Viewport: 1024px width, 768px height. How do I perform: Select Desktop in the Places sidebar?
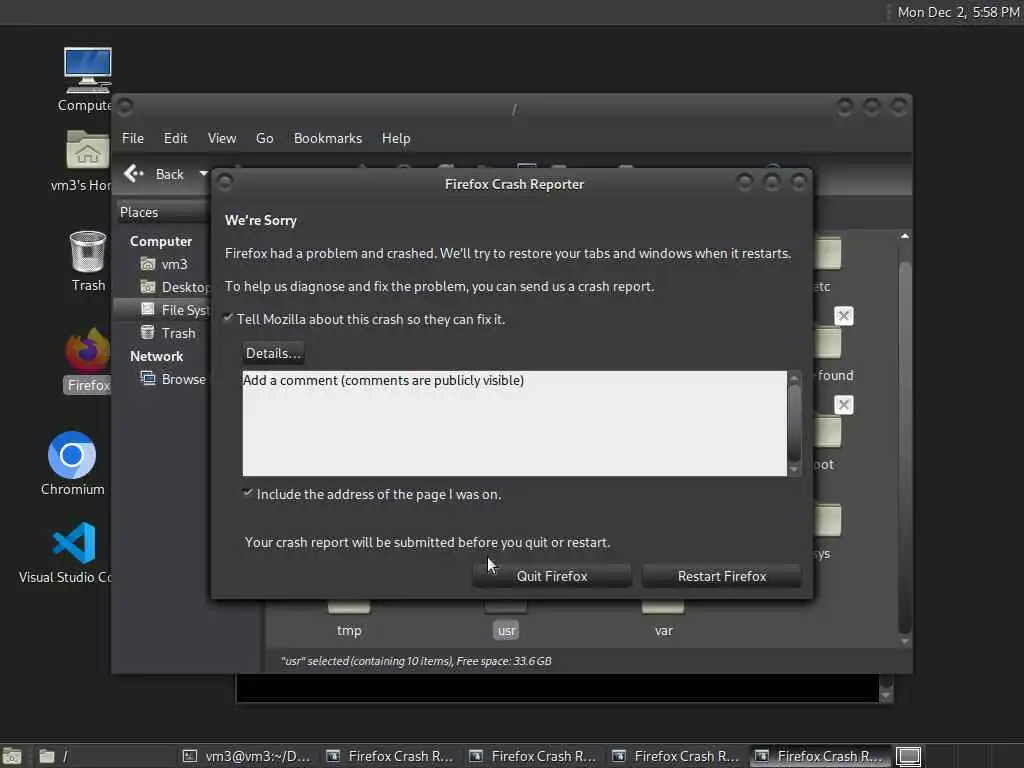pyautogui.click(x=174, y=287)
